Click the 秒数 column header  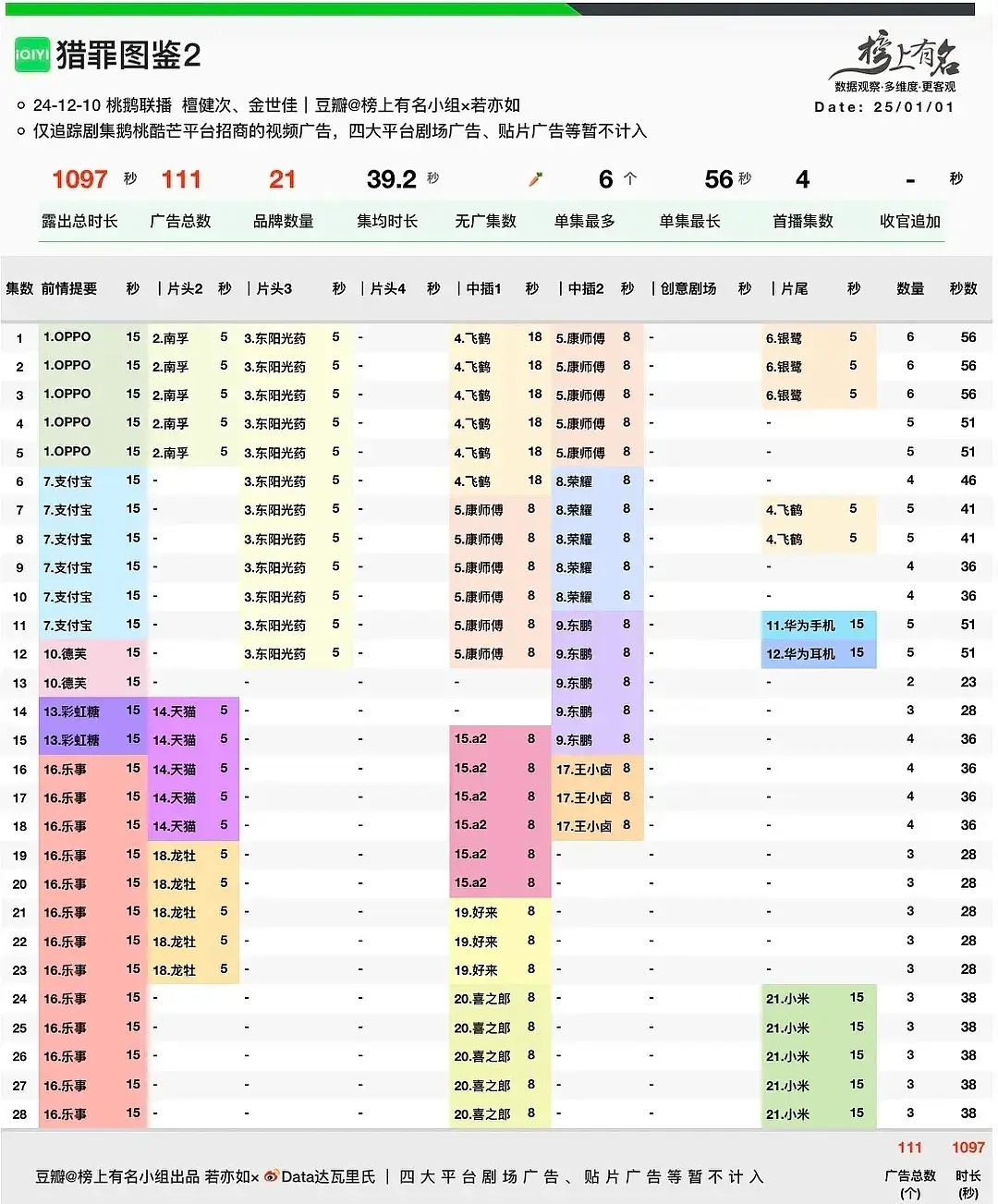point(964,289)
